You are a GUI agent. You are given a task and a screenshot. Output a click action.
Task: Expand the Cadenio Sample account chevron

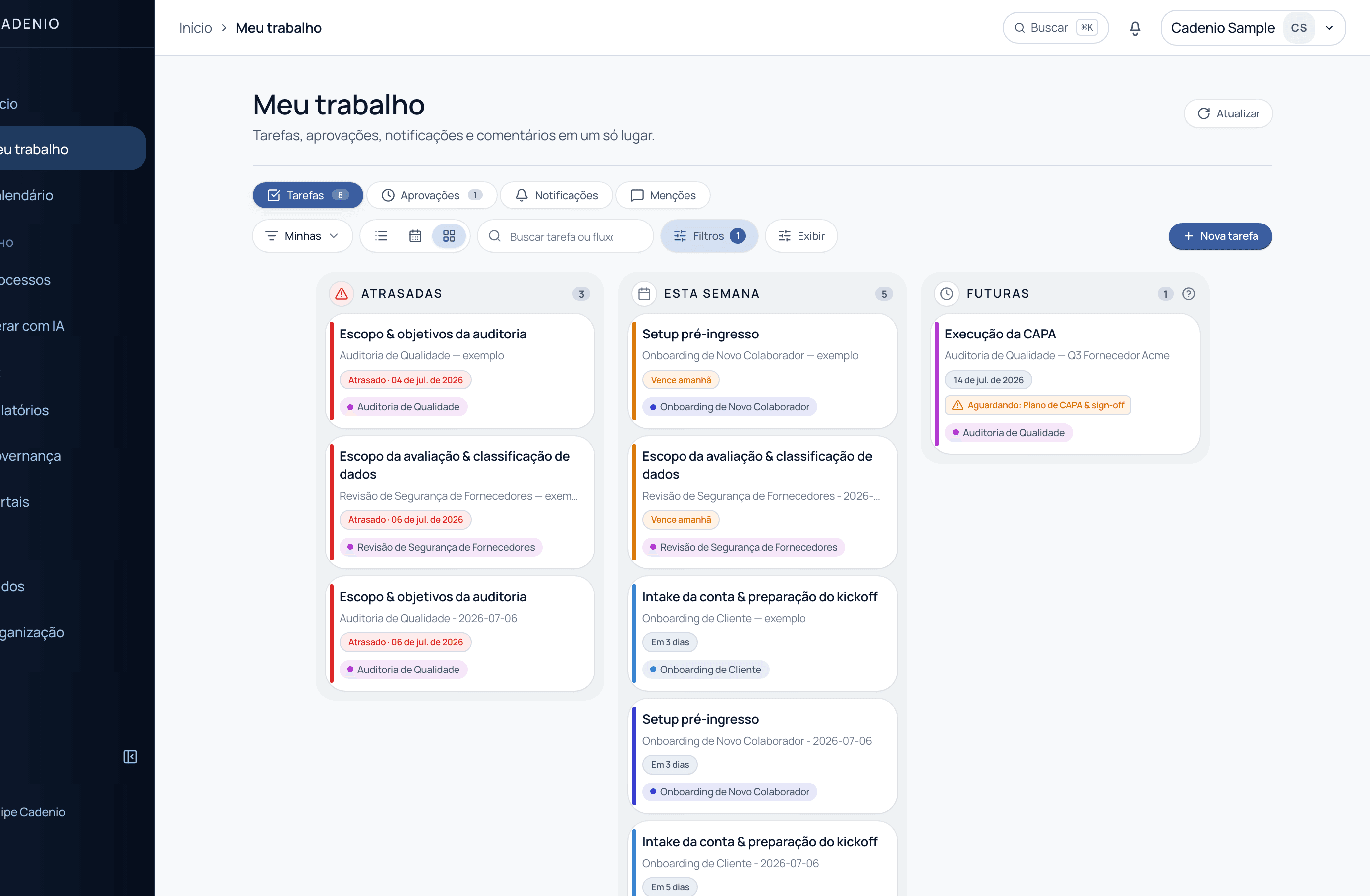(x=1329, y=27)
